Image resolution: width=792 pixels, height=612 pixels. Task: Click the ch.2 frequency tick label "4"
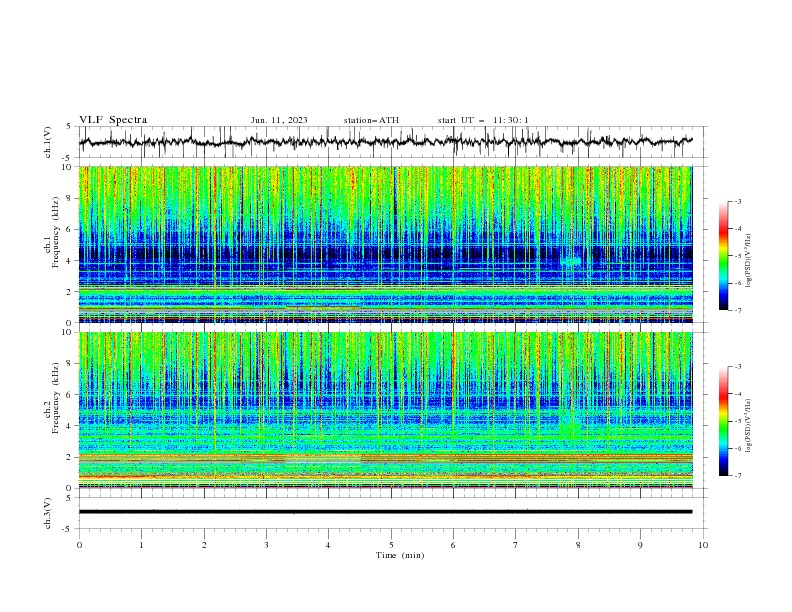70,426
